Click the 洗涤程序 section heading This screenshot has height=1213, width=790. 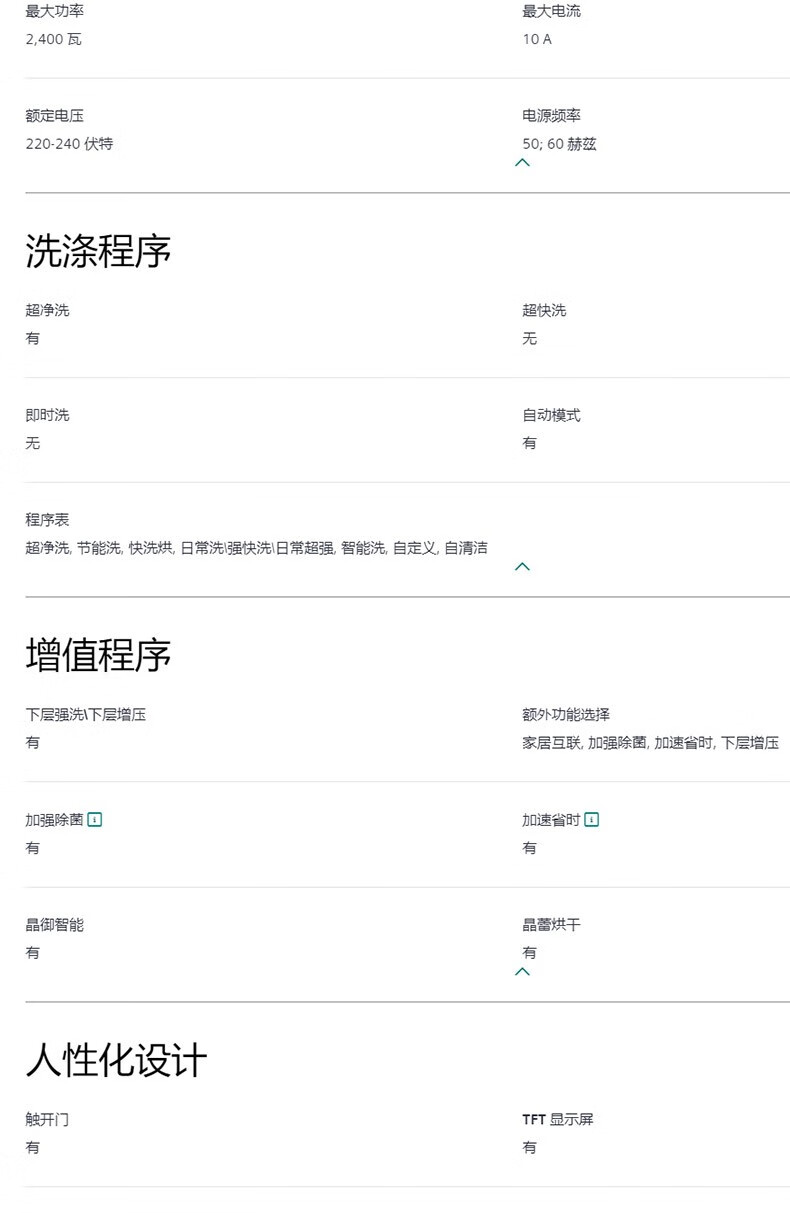[98, 251]
